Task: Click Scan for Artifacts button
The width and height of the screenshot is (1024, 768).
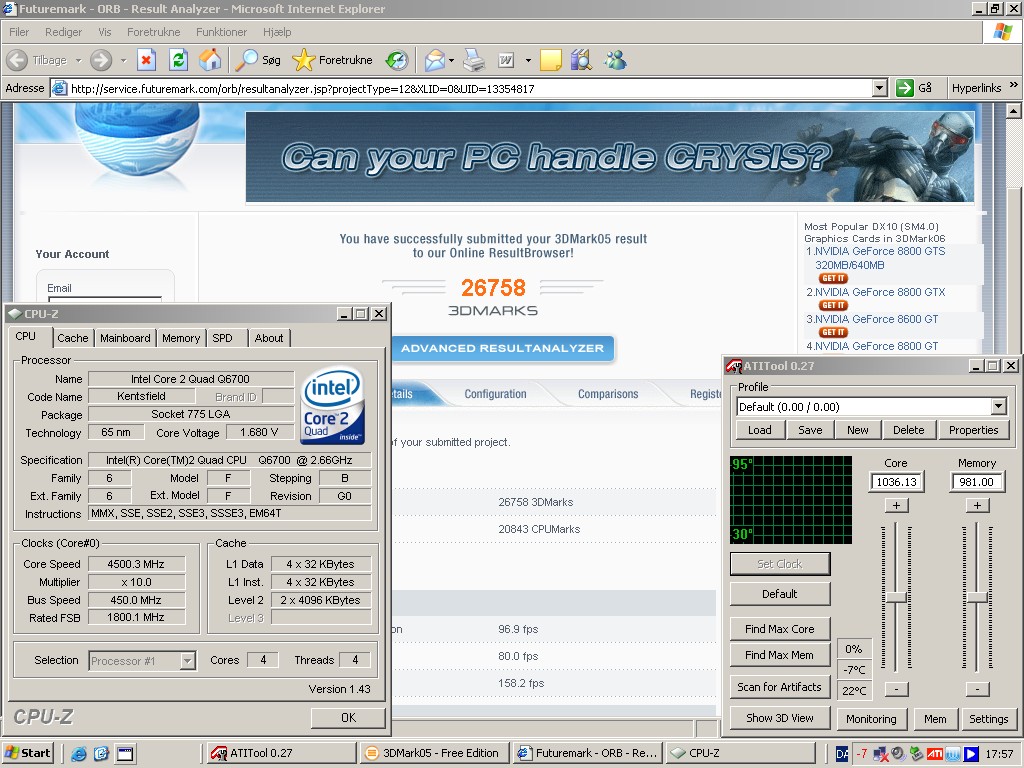Action: coord(780,687)
